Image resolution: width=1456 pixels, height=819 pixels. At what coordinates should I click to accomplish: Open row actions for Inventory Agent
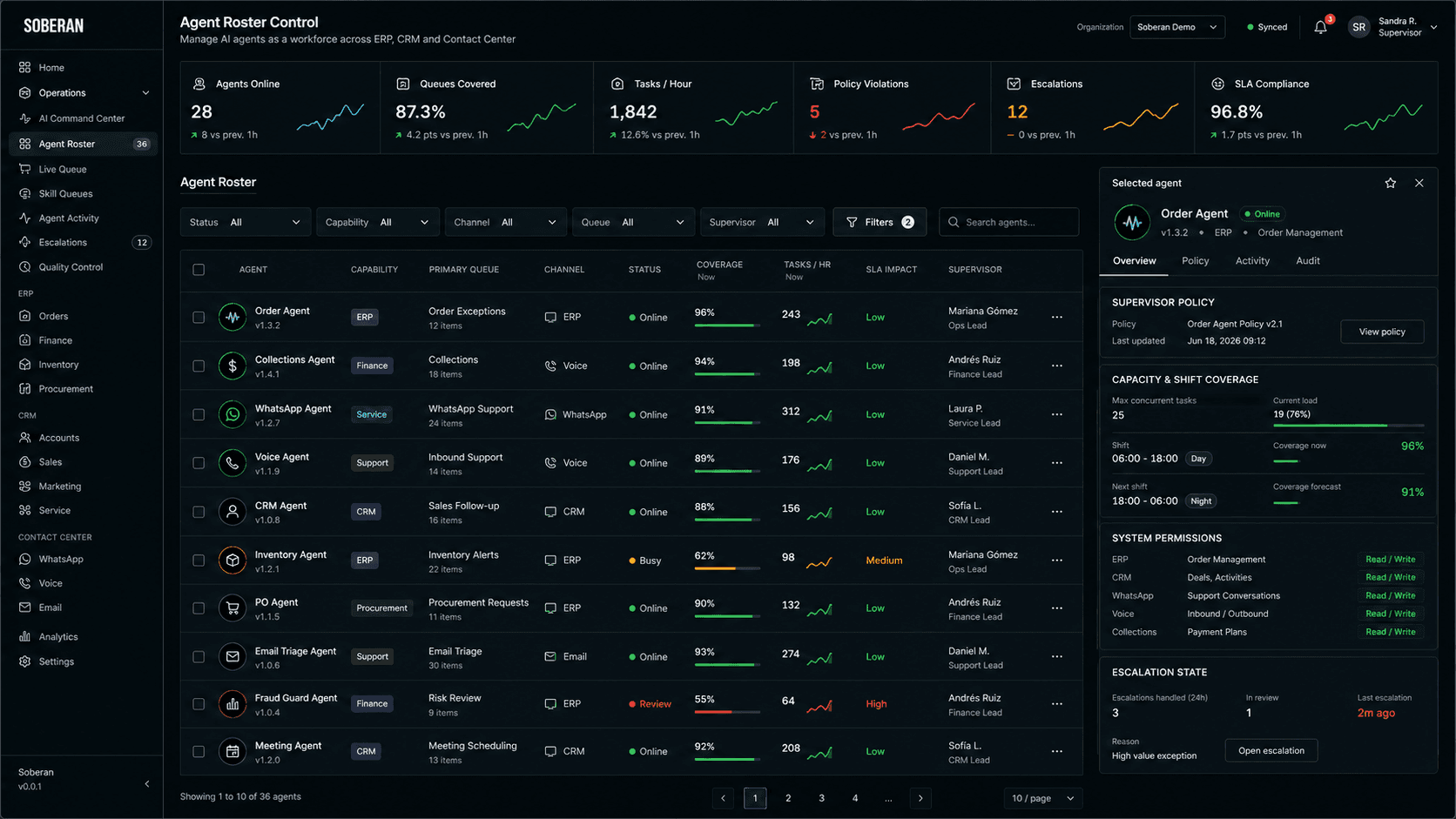[1056, 561]
